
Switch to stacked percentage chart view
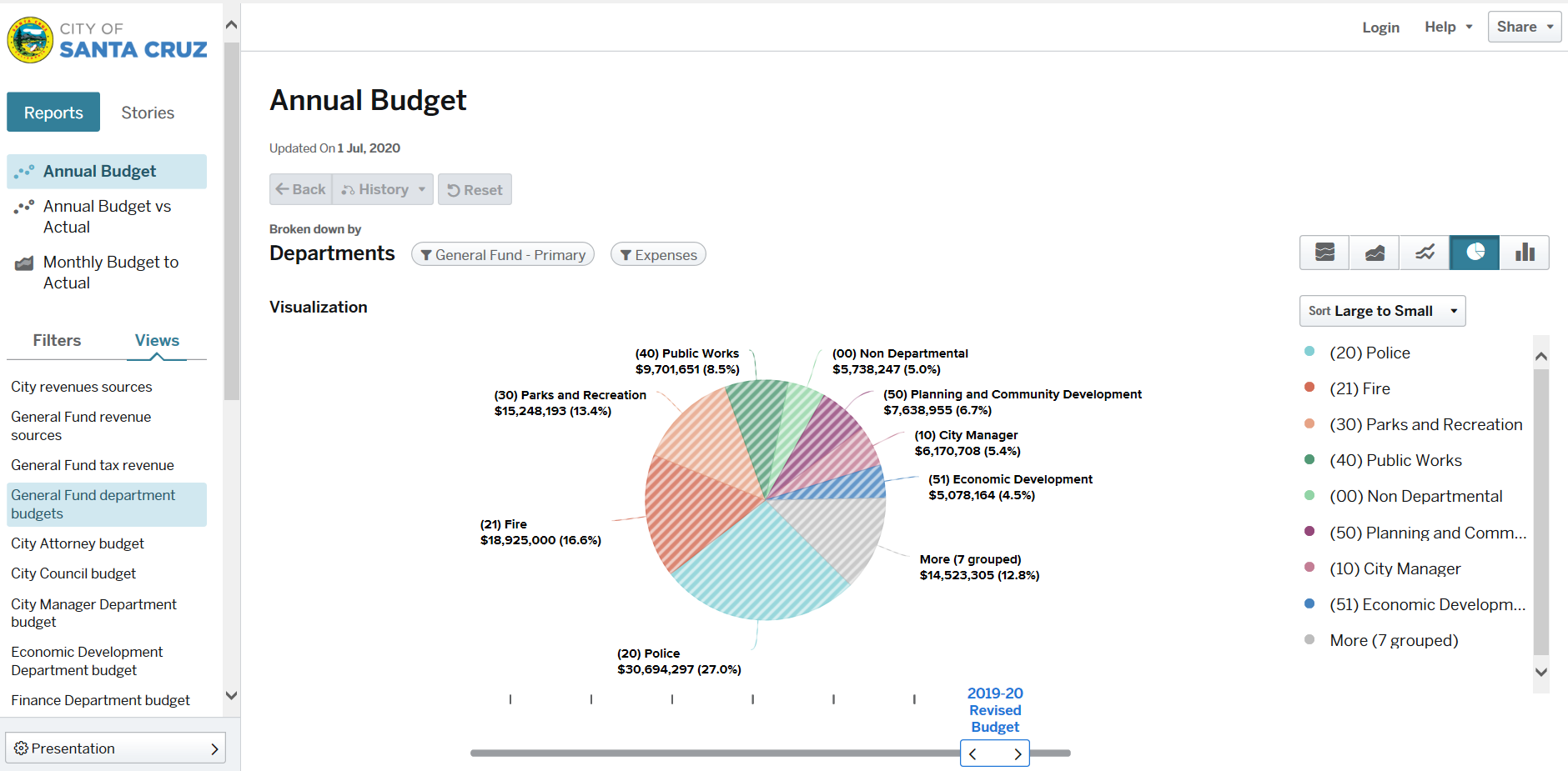[1324, 253]
